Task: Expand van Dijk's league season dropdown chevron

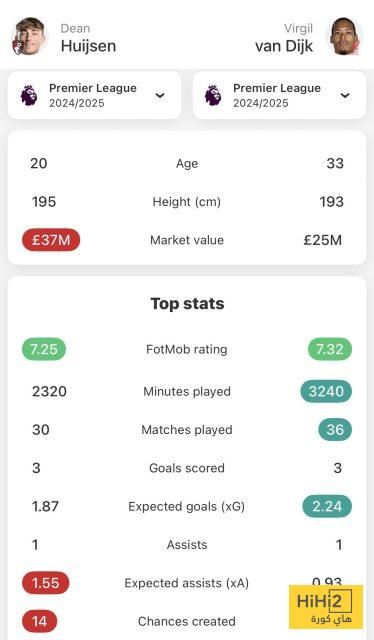Action: click(x=345, y=96)
